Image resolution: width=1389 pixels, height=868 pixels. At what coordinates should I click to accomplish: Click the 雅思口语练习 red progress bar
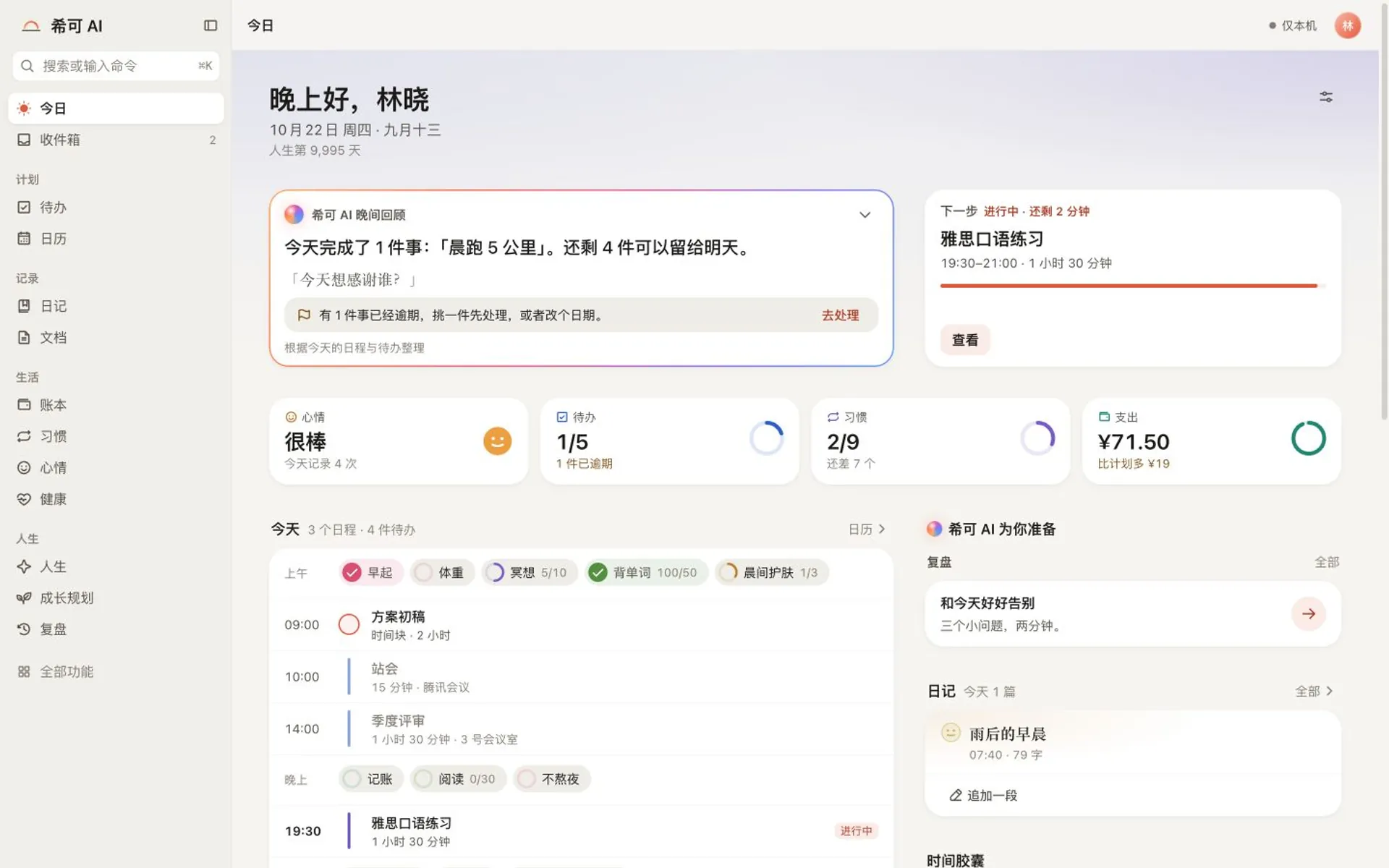(1133, 286)
